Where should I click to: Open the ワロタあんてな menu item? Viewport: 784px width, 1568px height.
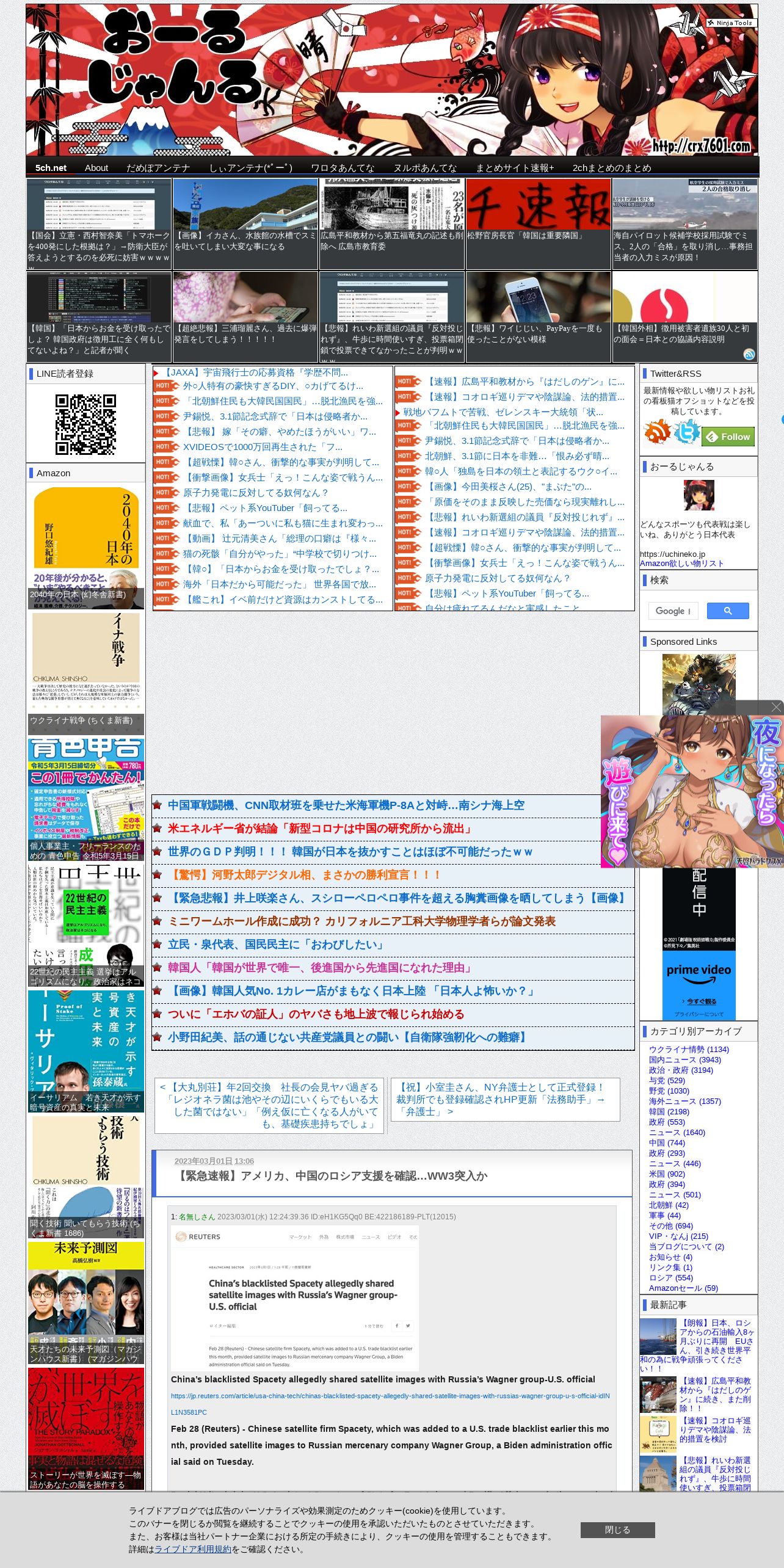point(343,168)
